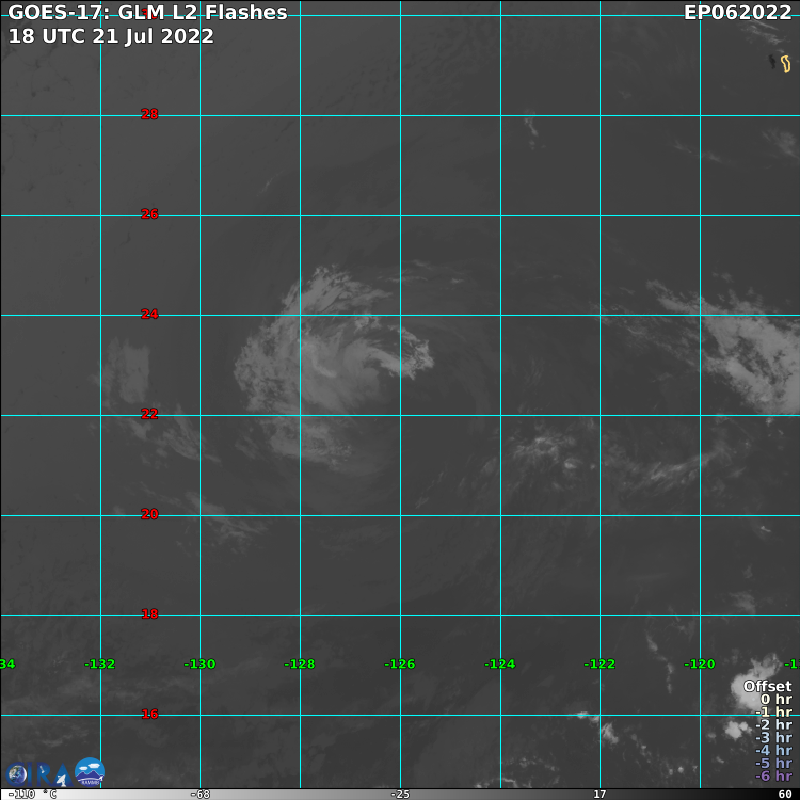Click the -110 °C colorbar label

(33, 794)
